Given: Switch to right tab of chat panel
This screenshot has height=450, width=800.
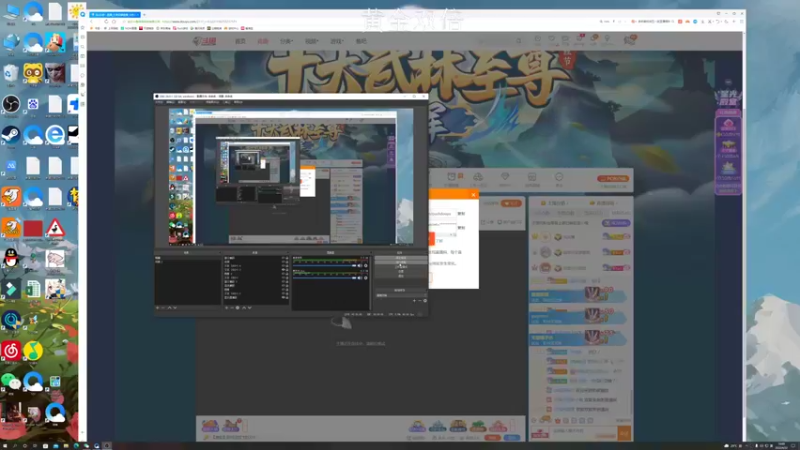Looking at the screenshot, I should [x=605, y=203].
